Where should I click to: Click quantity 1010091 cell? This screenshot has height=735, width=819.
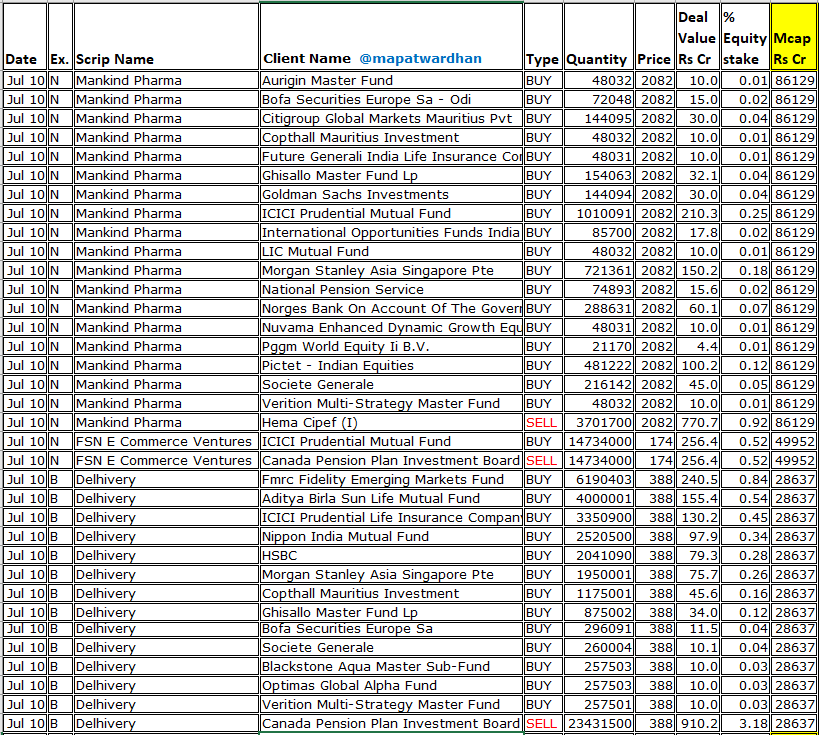pyautogui.click(x=599, y=213)
